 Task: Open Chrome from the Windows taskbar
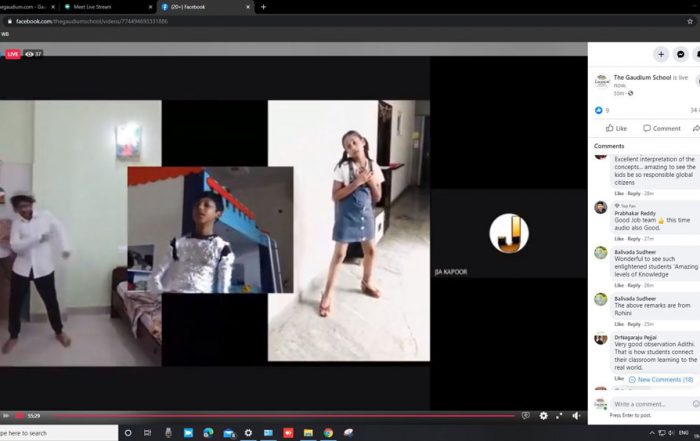[328, 433]
